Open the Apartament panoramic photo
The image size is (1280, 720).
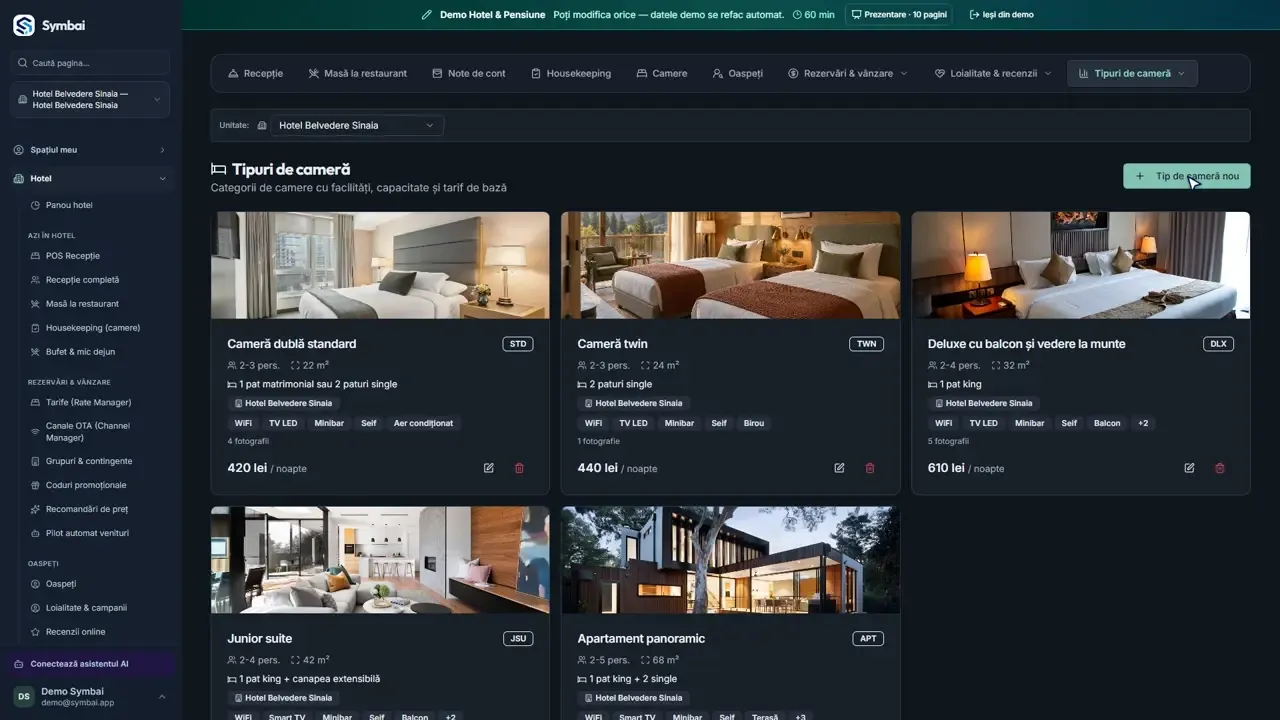[x=730, y=560]
